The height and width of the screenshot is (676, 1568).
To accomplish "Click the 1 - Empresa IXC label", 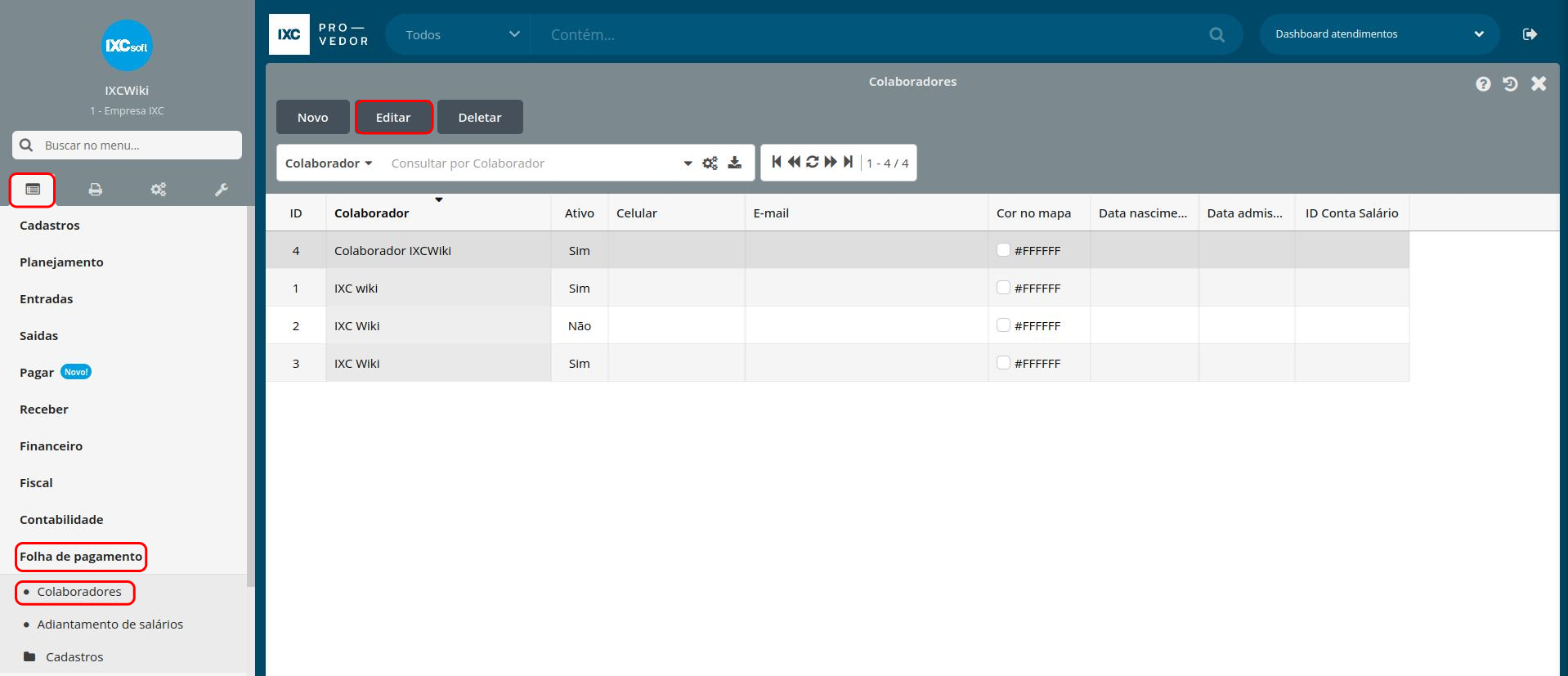I will 127,110.
